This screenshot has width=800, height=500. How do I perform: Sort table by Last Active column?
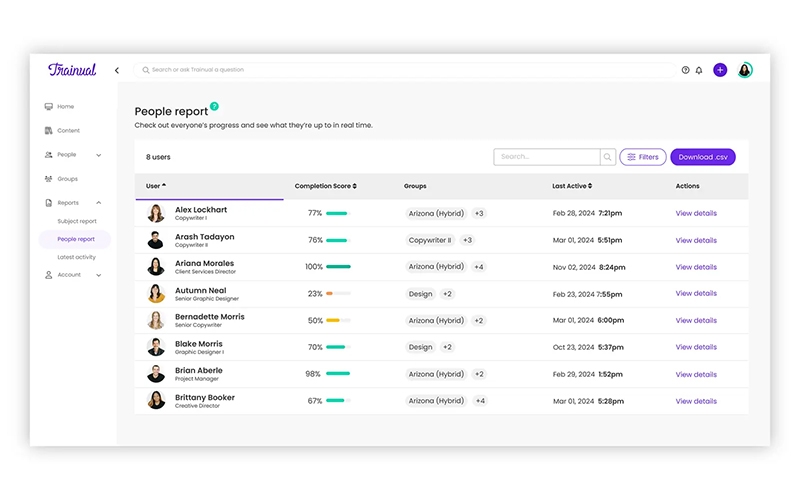572,186
